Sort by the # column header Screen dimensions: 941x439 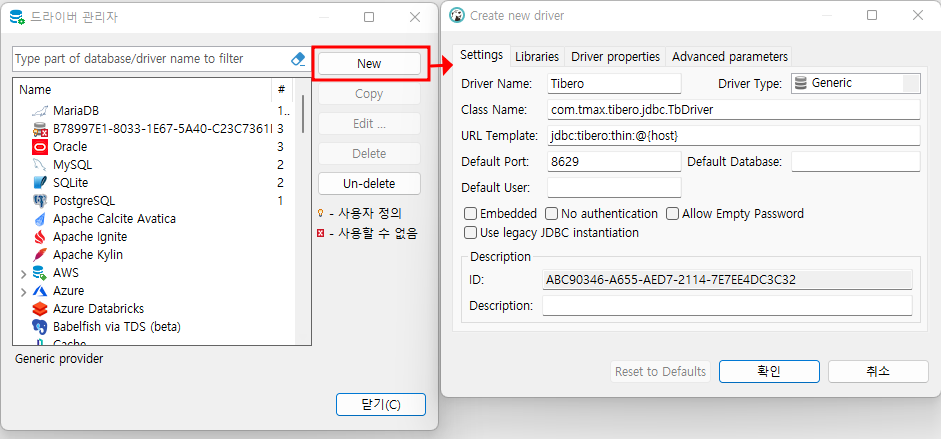coord(281,90)
